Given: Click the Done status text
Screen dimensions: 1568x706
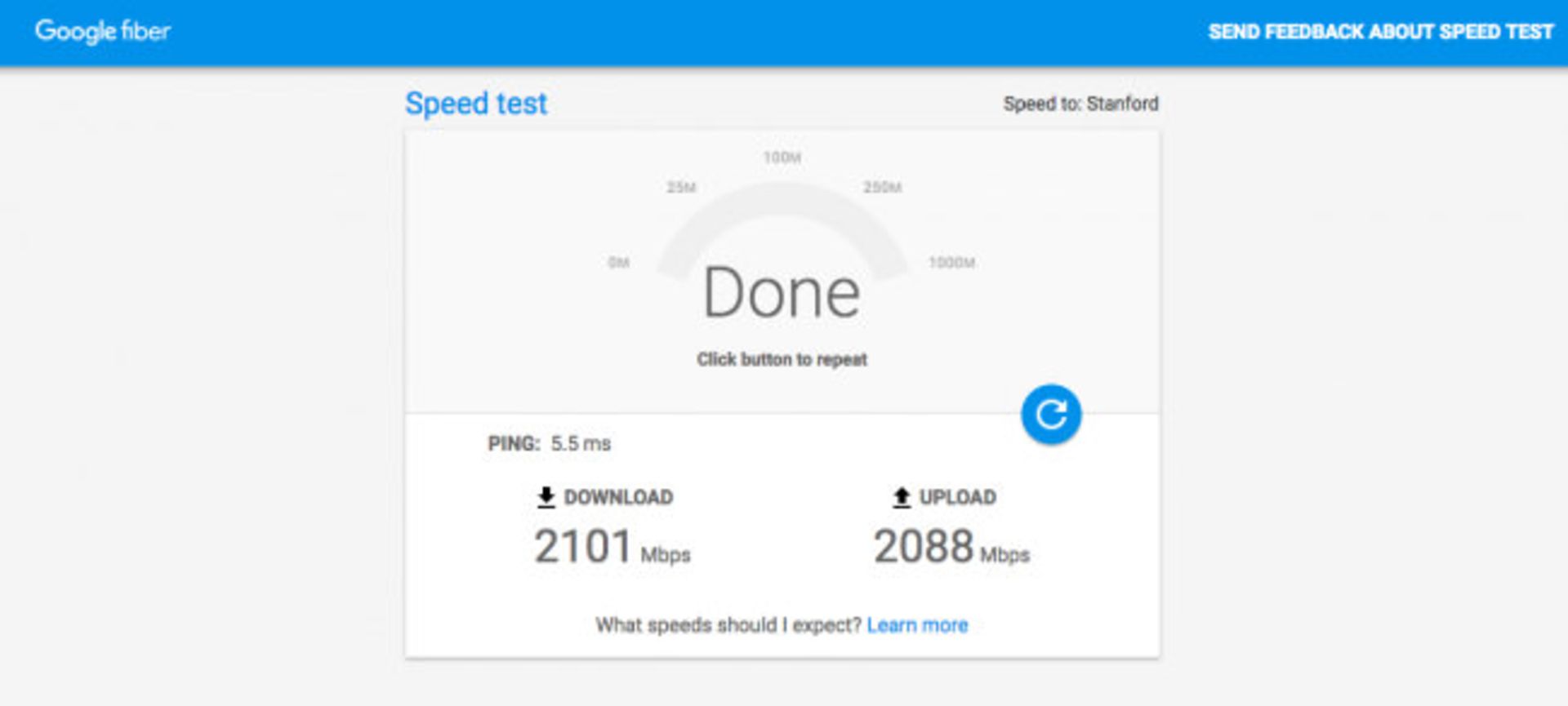Looking at the screenshot, I should pyautogui.click(x=782, y=292).
